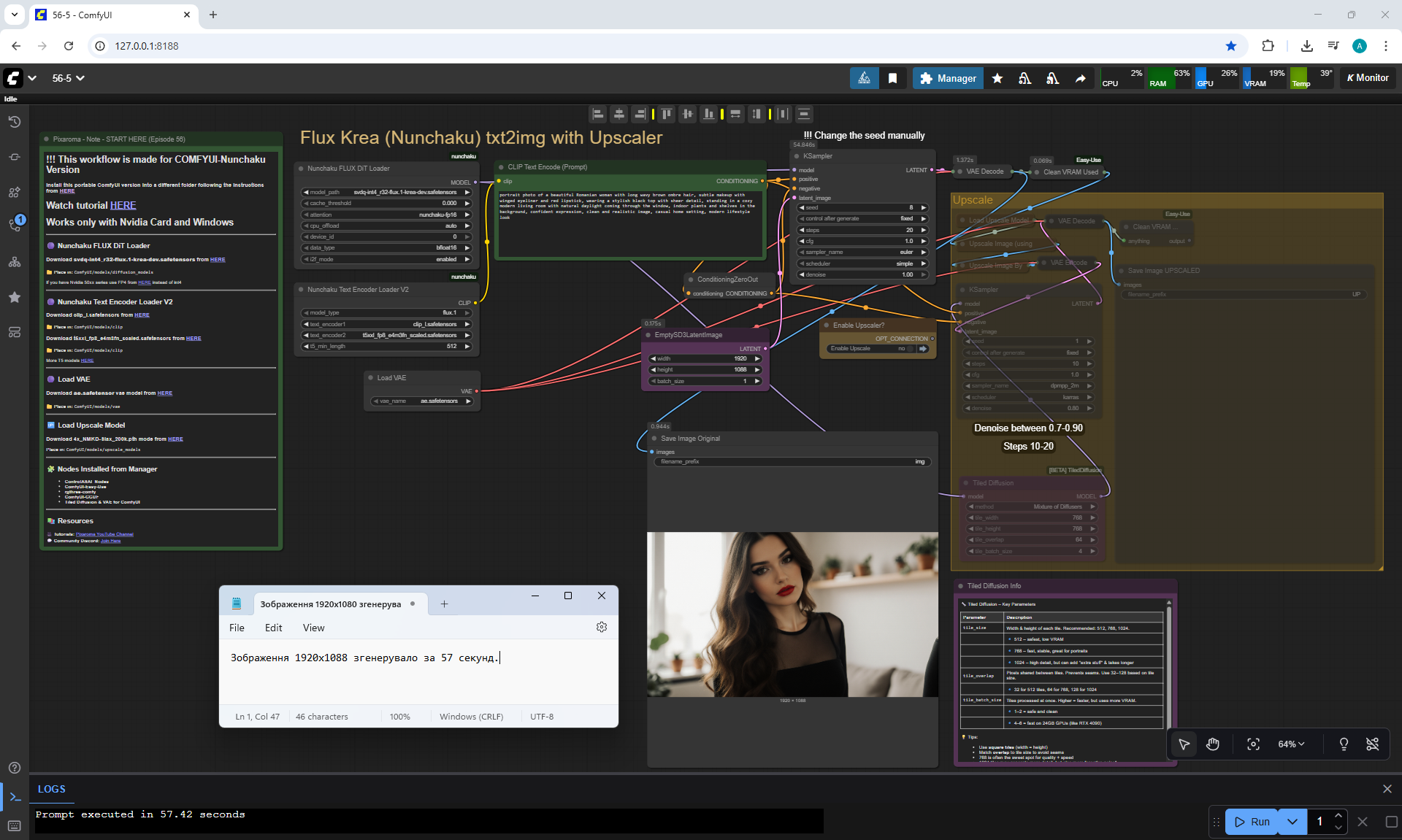Image resolution: width=1402 pixels, height=840 pixels.
Task: Switch to the LOGS tab
Action: click(x=51, y=789)
